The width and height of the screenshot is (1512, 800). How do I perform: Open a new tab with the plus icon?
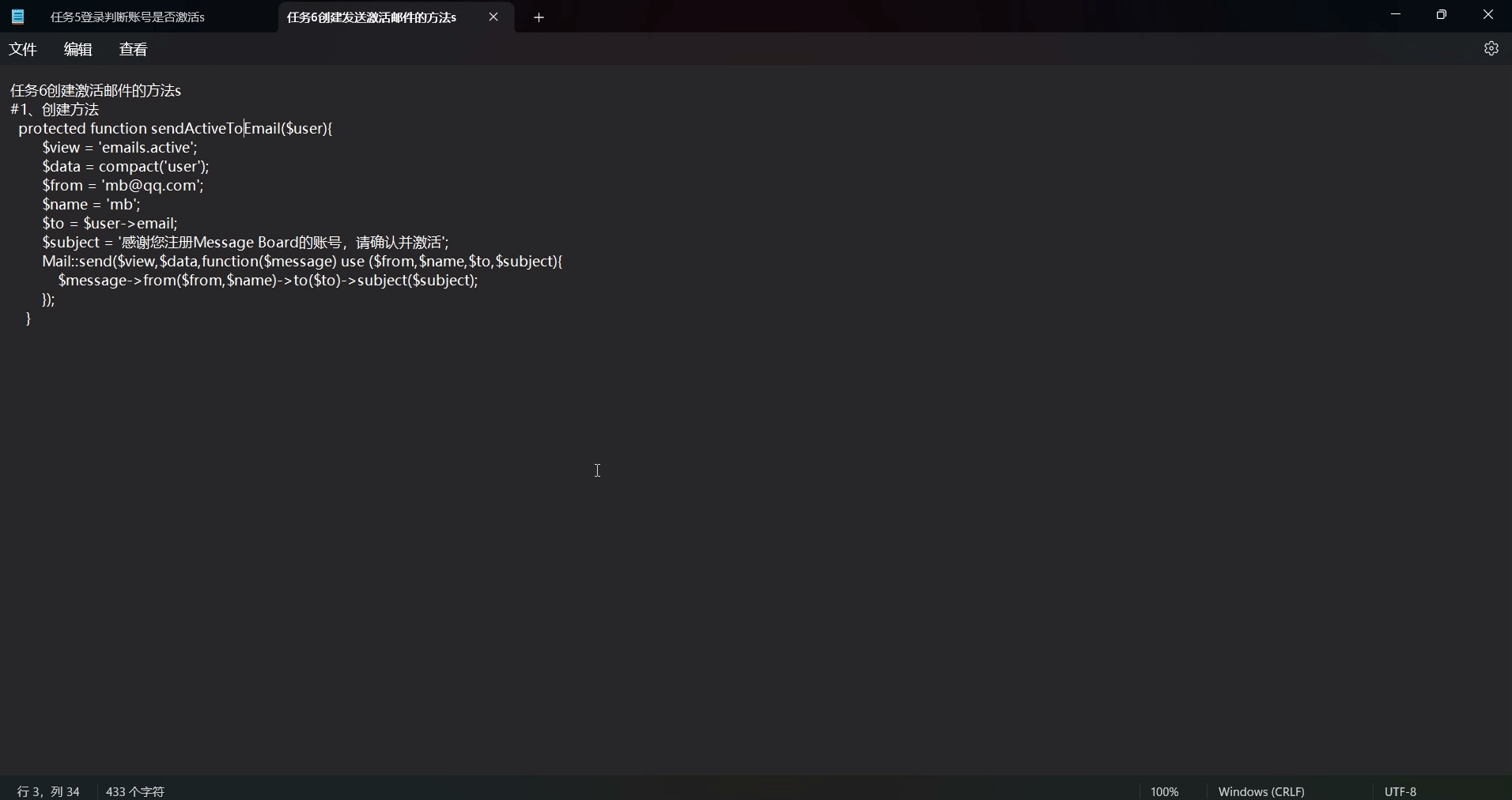[x=539, y=17]
